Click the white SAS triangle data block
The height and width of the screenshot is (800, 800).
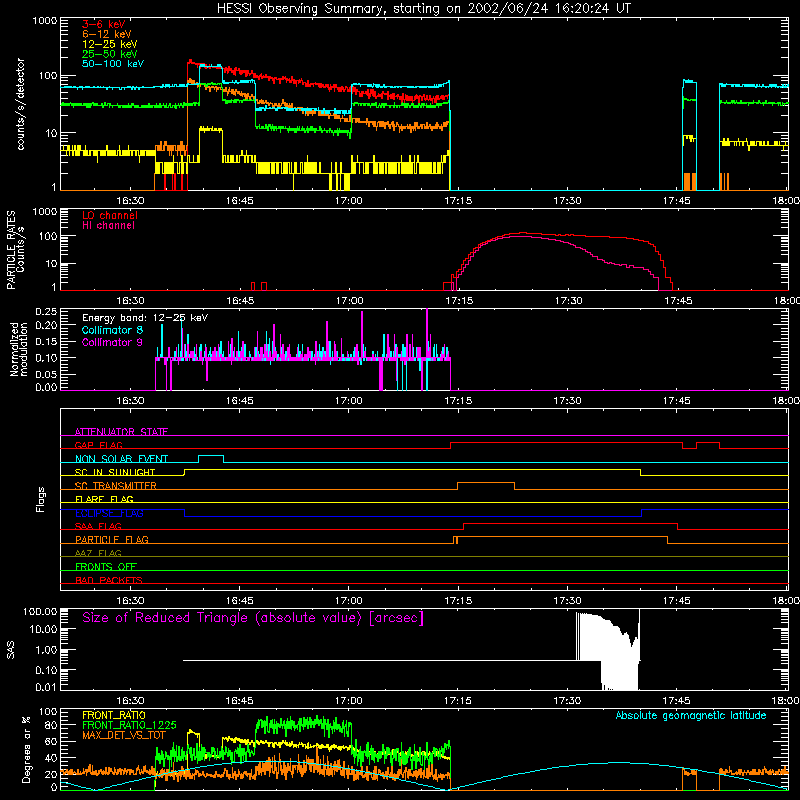point(608,648)
